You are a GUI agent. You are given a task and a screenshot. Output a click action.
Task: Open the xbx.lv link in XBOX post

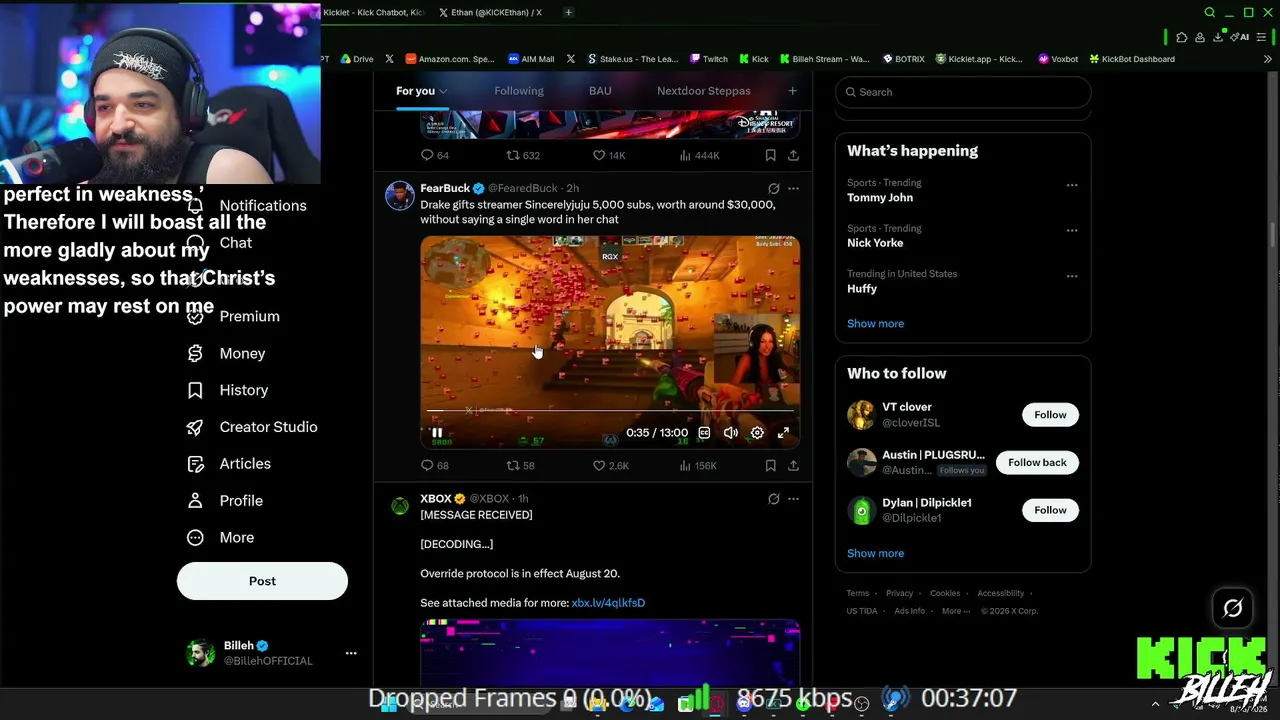click(608, 603)
